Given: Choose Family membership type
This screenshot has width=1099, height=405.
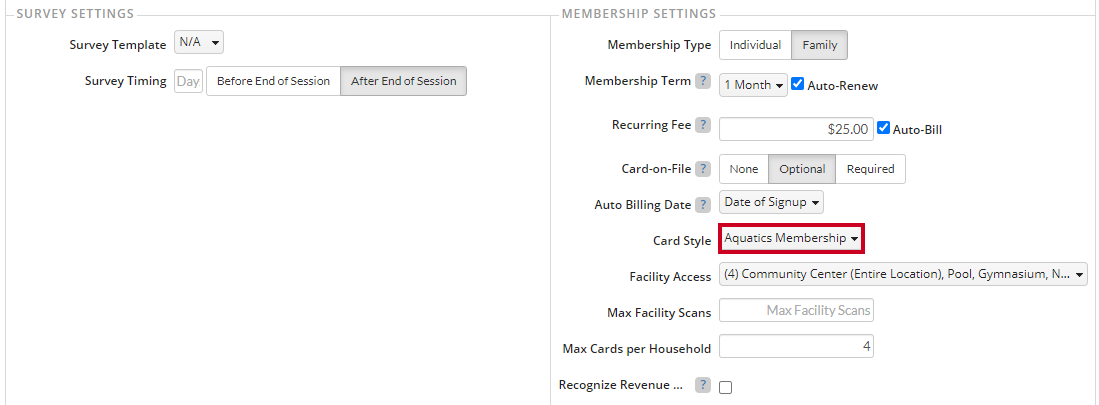Looking at the screenshot, I should 819,45.
